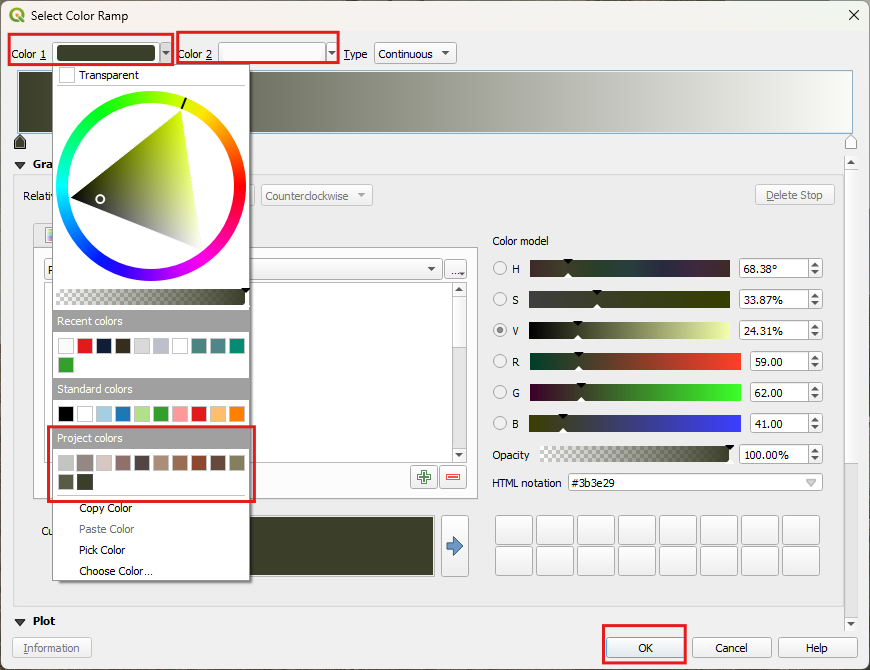Open the Counterclockwise direction dropdown

point(317,195)
